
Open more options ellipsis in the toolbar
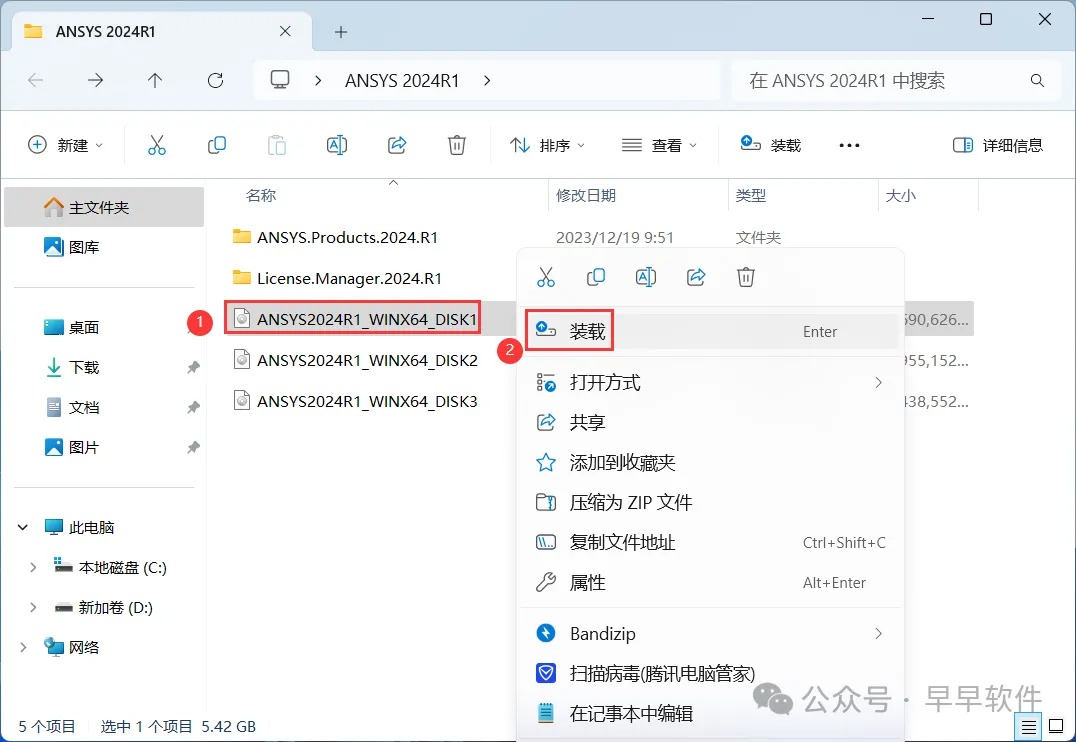[849, 145]
